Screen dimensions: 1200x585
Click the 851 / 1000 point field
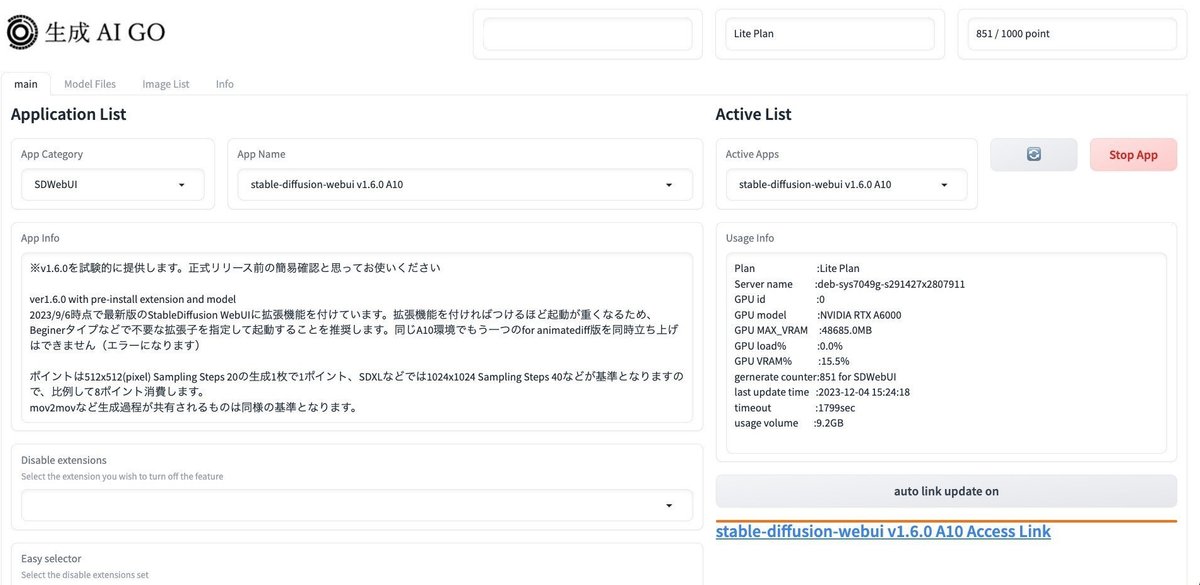1073,34
